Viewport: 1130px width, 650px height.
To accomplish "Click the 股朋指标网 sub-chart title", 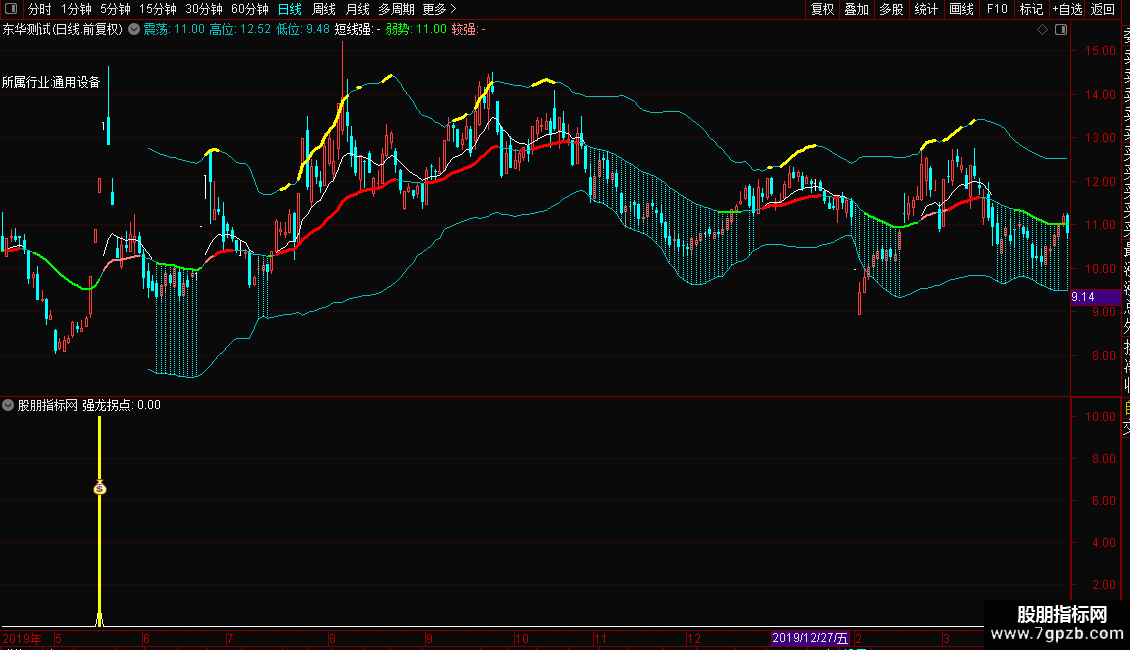I will 48,405.
